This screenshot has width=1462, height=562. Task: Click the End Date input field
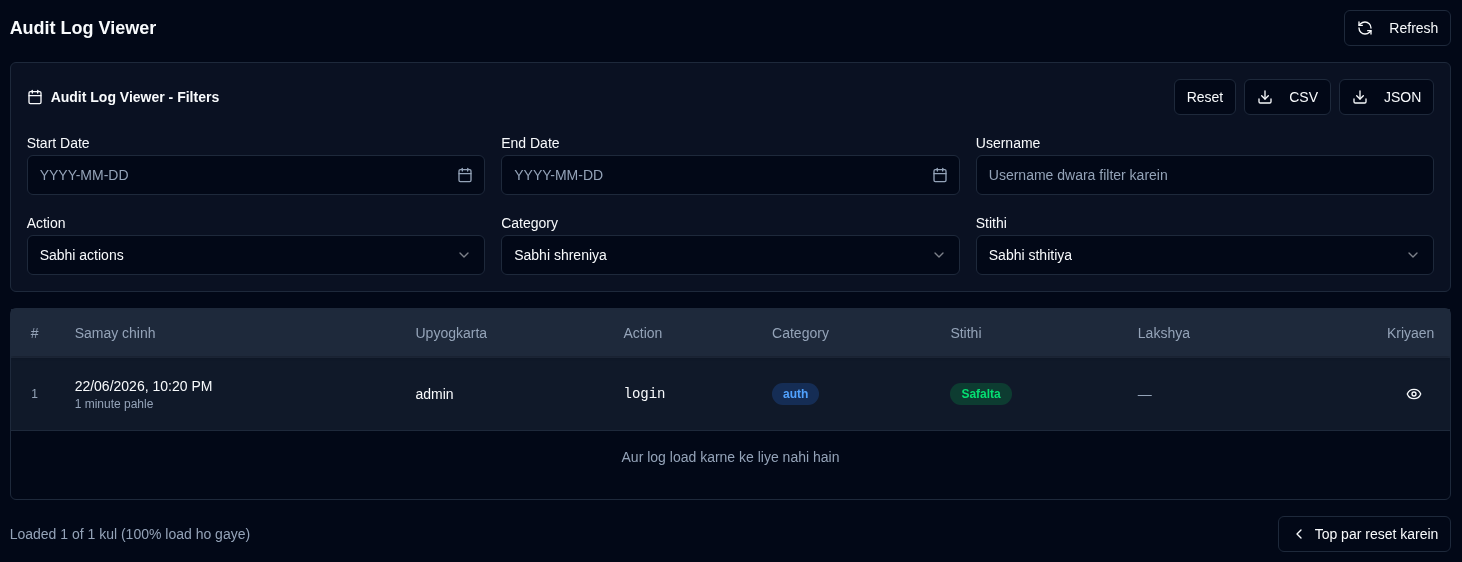pyautogui.click(x=730, y=175)
